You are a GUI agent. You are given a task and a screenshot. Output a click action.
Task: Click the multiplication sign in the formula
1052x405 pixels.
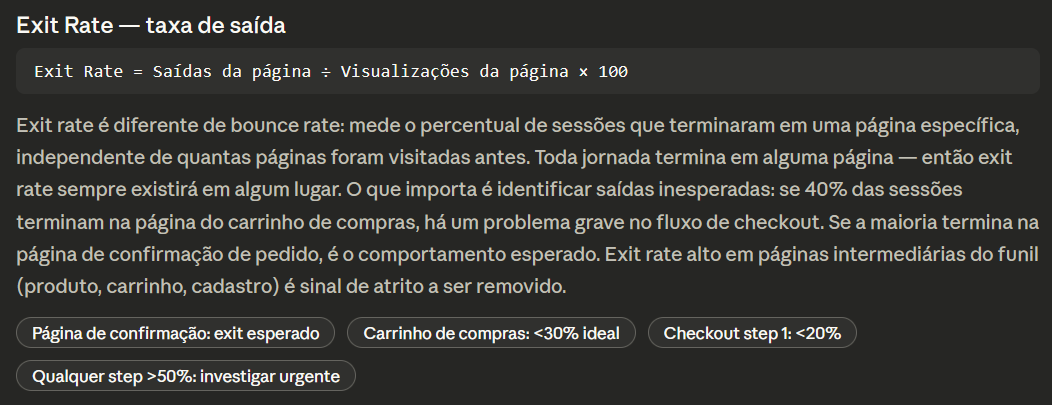coord(583,72)
